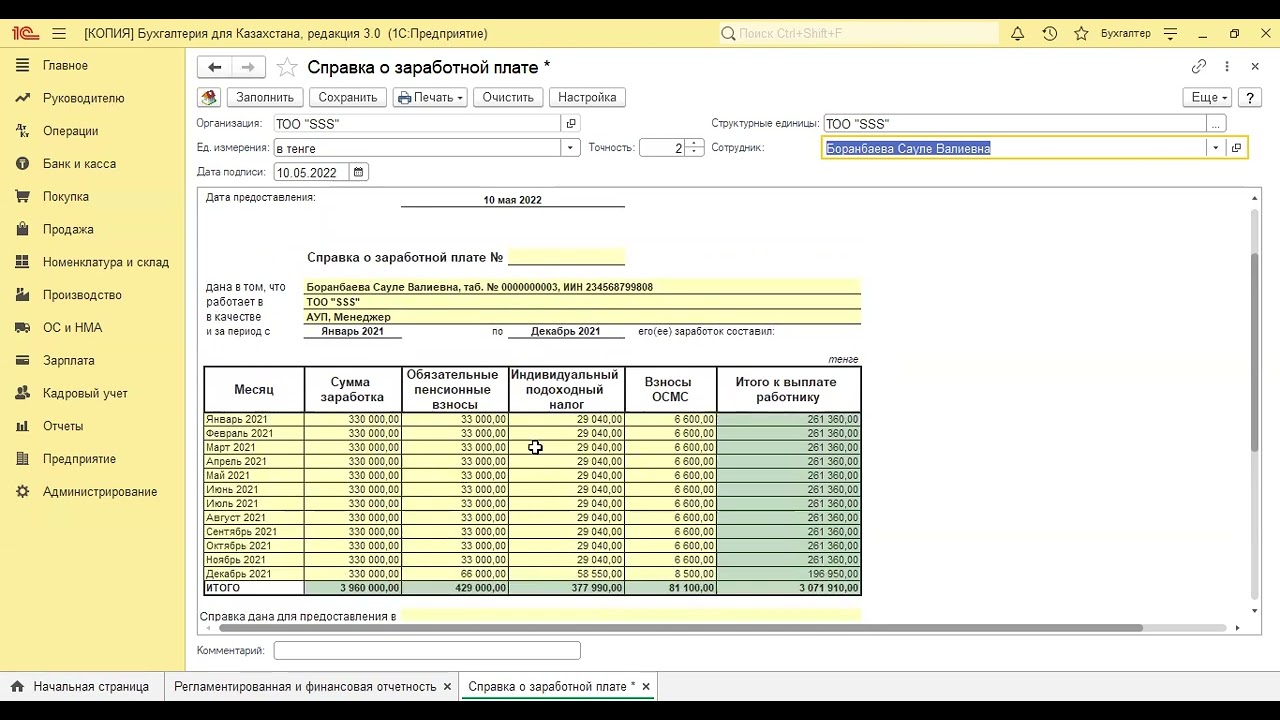Open employee record icon beside Сотрудник field
1280x720 pixels.
(1236, 148)
